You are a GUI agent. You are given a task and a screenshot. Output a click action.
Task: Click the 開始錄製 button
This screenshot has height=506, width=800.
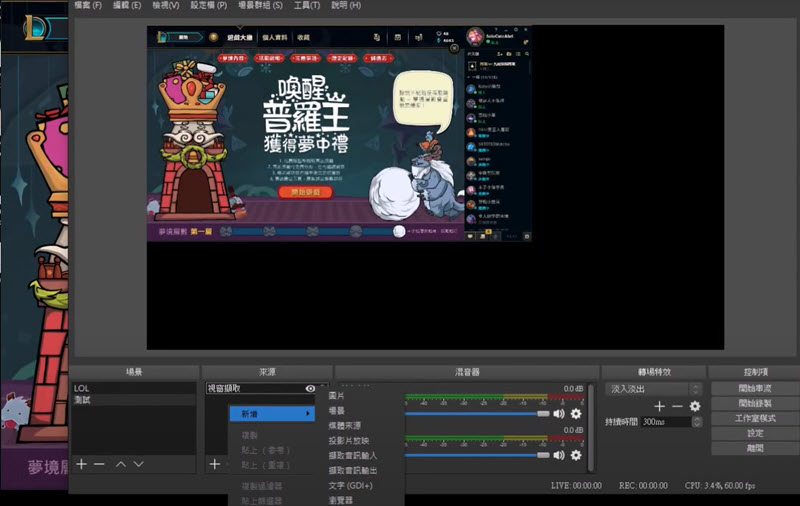(x=755, y=403)
